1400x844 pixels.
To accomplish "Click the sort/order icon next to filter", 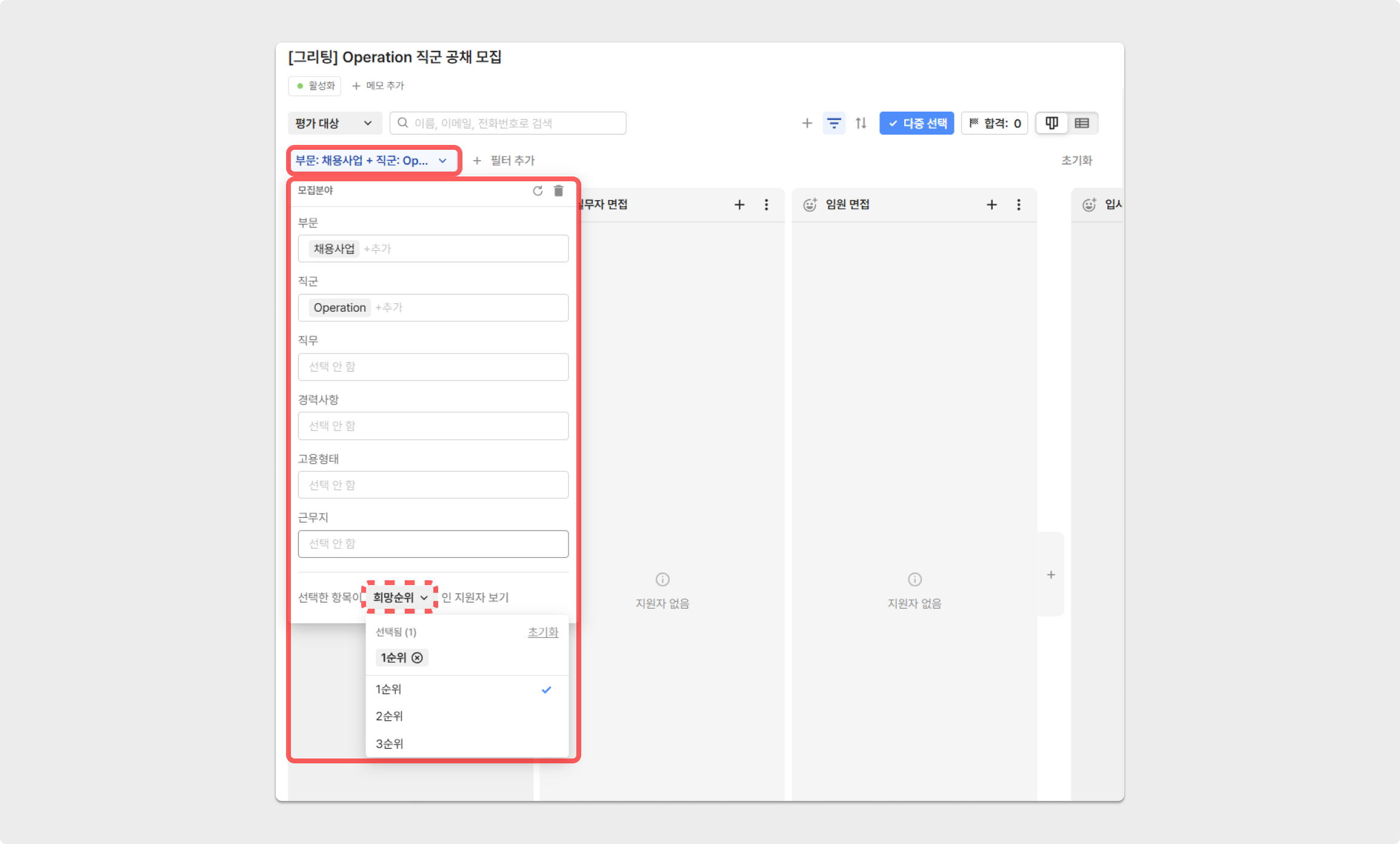I will coord(861,122).
